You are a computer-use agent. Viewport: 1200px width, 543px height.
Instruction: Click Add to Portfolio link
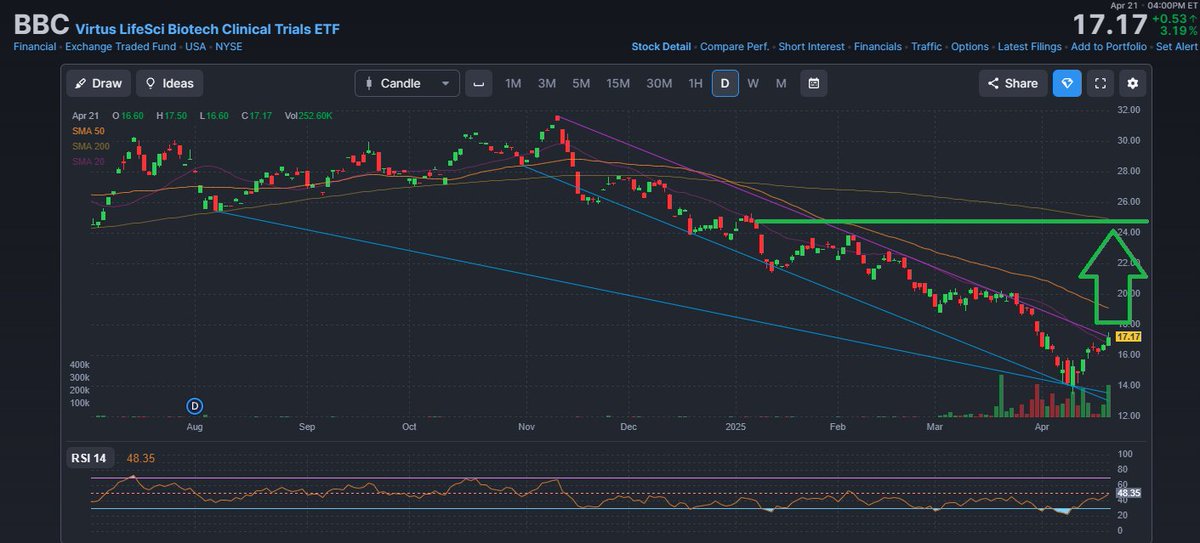point(1108,47)
